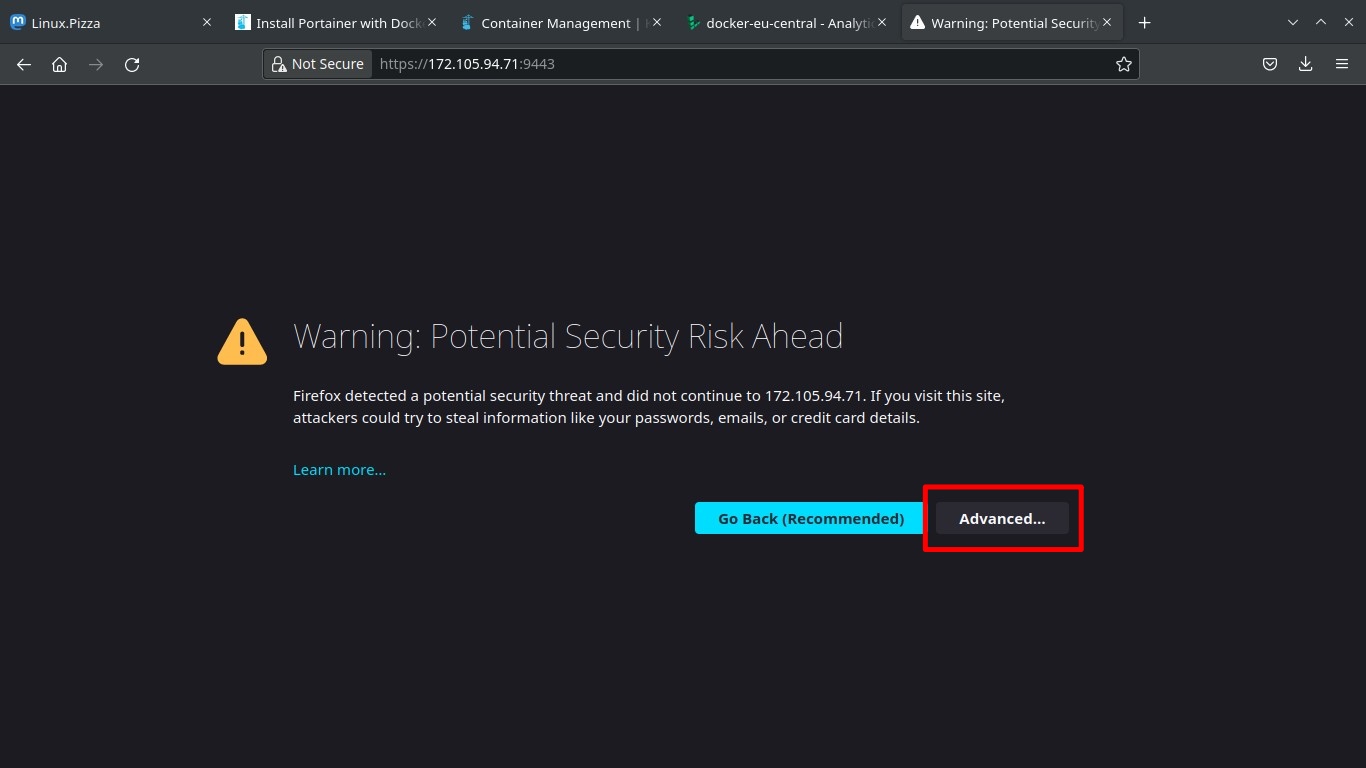Click the Warning: Potential Security Risk Ahead heading
The width and height of the screenshot is (1366, 768).
(568, 336)
